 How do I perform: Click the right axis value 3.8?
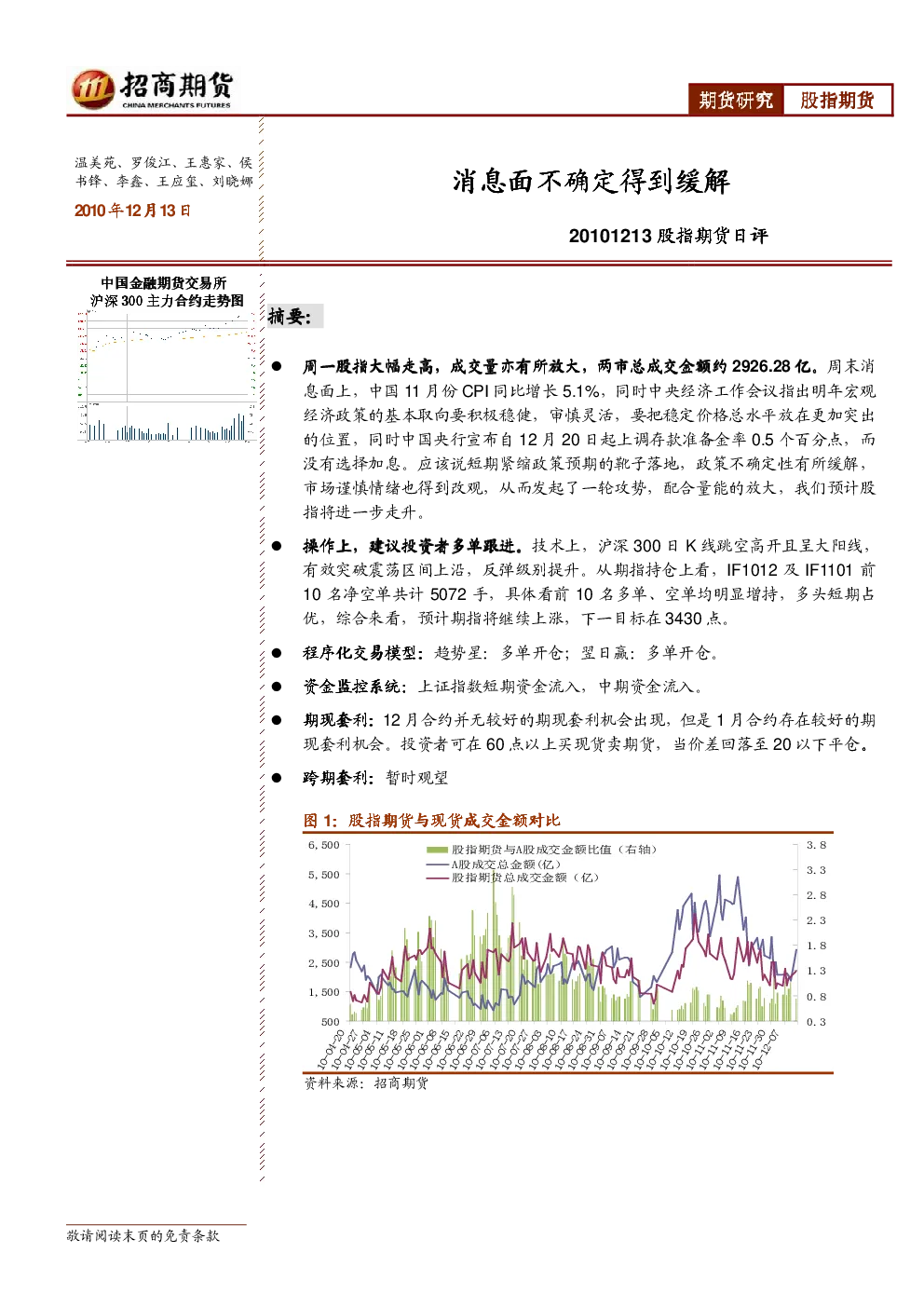816,845
